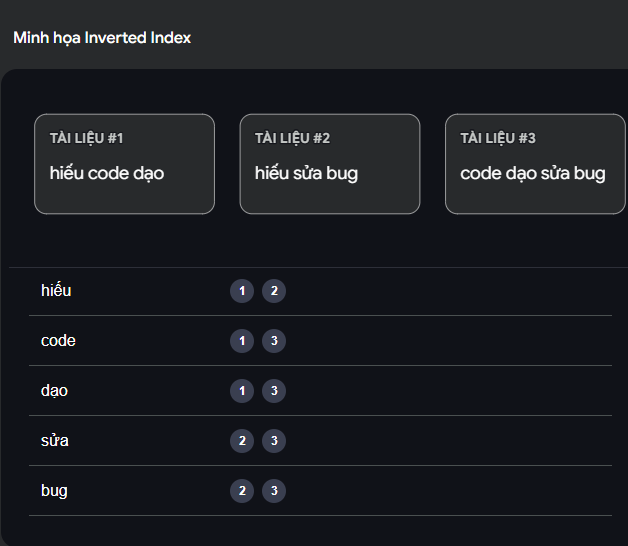
Task: Click the Minh họa Inverted Index title
Action: [102, 38]
